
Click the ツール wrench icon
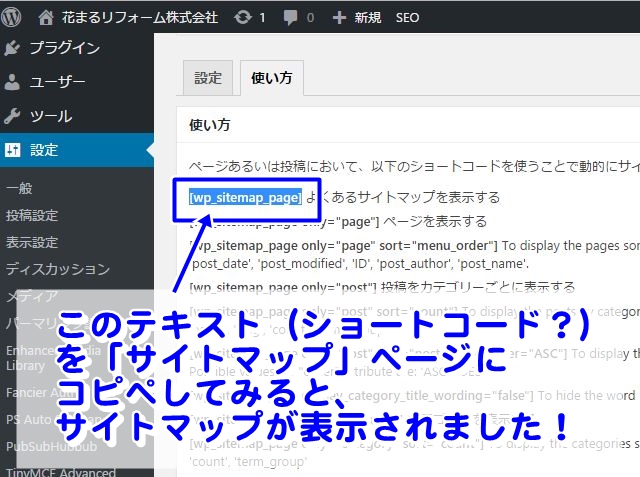tap(12, 116)
